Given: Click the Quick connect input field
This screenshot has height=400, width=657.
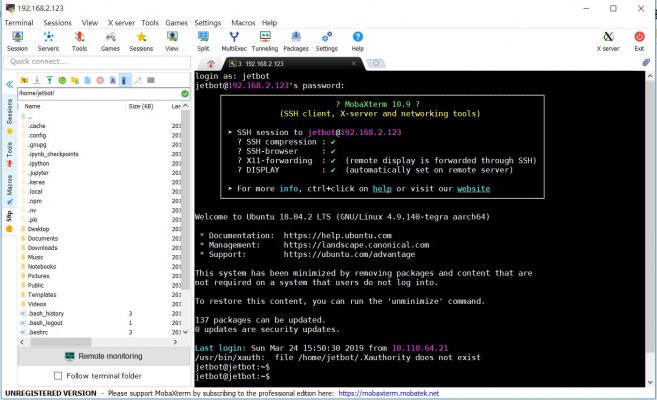Looking at the screenshot, I should tap(95, 61).
